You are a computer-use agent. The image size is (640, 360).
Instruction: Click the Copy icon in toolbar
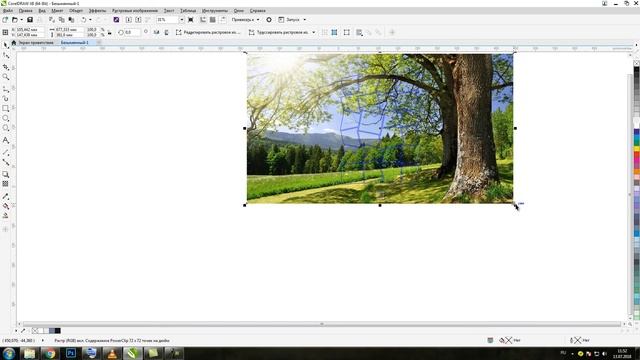62,20
